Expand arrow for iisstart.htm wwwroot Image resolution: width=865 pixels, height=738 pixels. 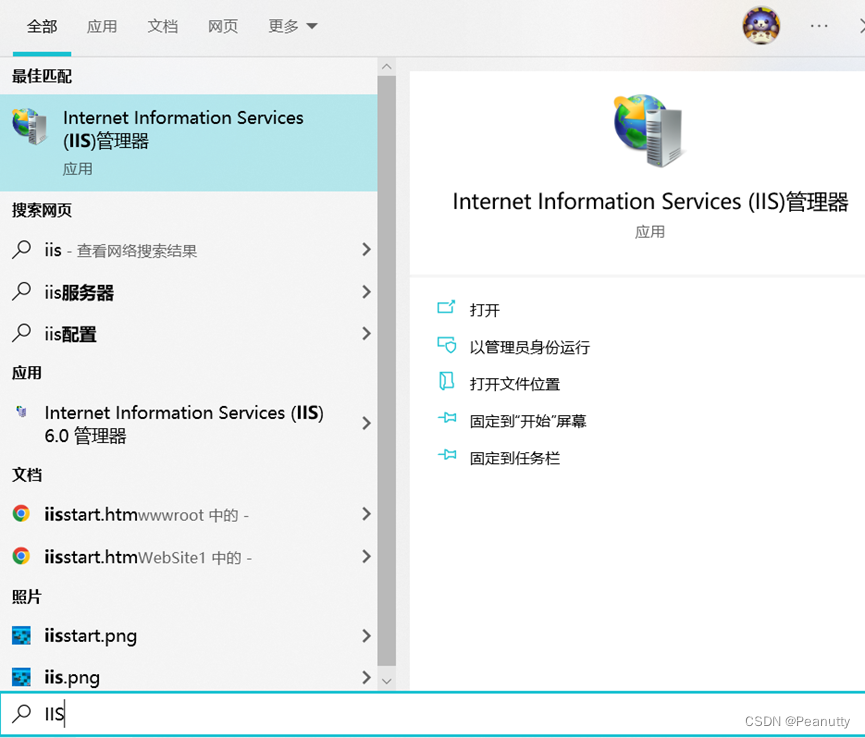click(366, 514)
